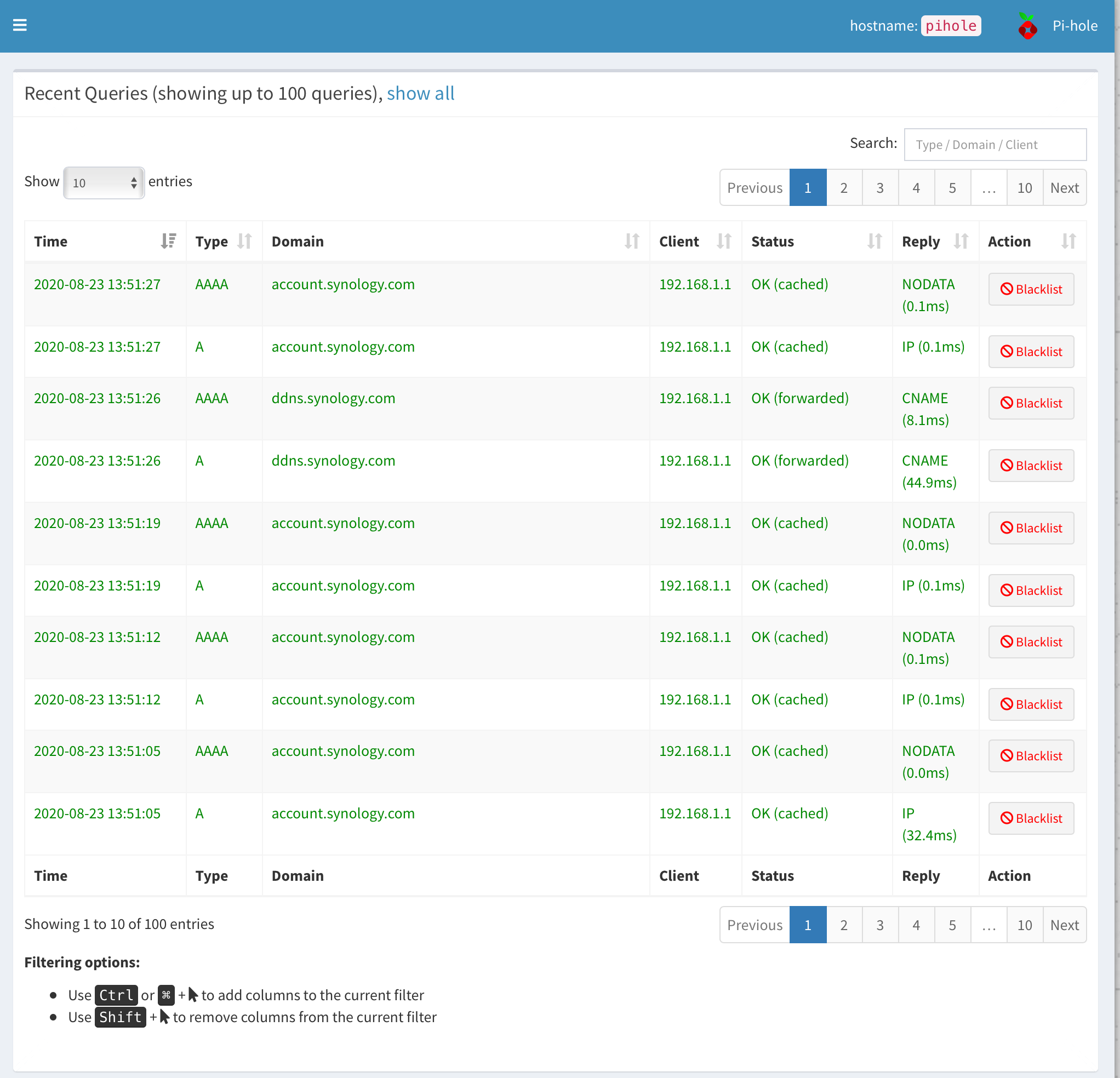Click the ellipsis in top pagination
This screenshot has width=1120, height=1078.
988,187
